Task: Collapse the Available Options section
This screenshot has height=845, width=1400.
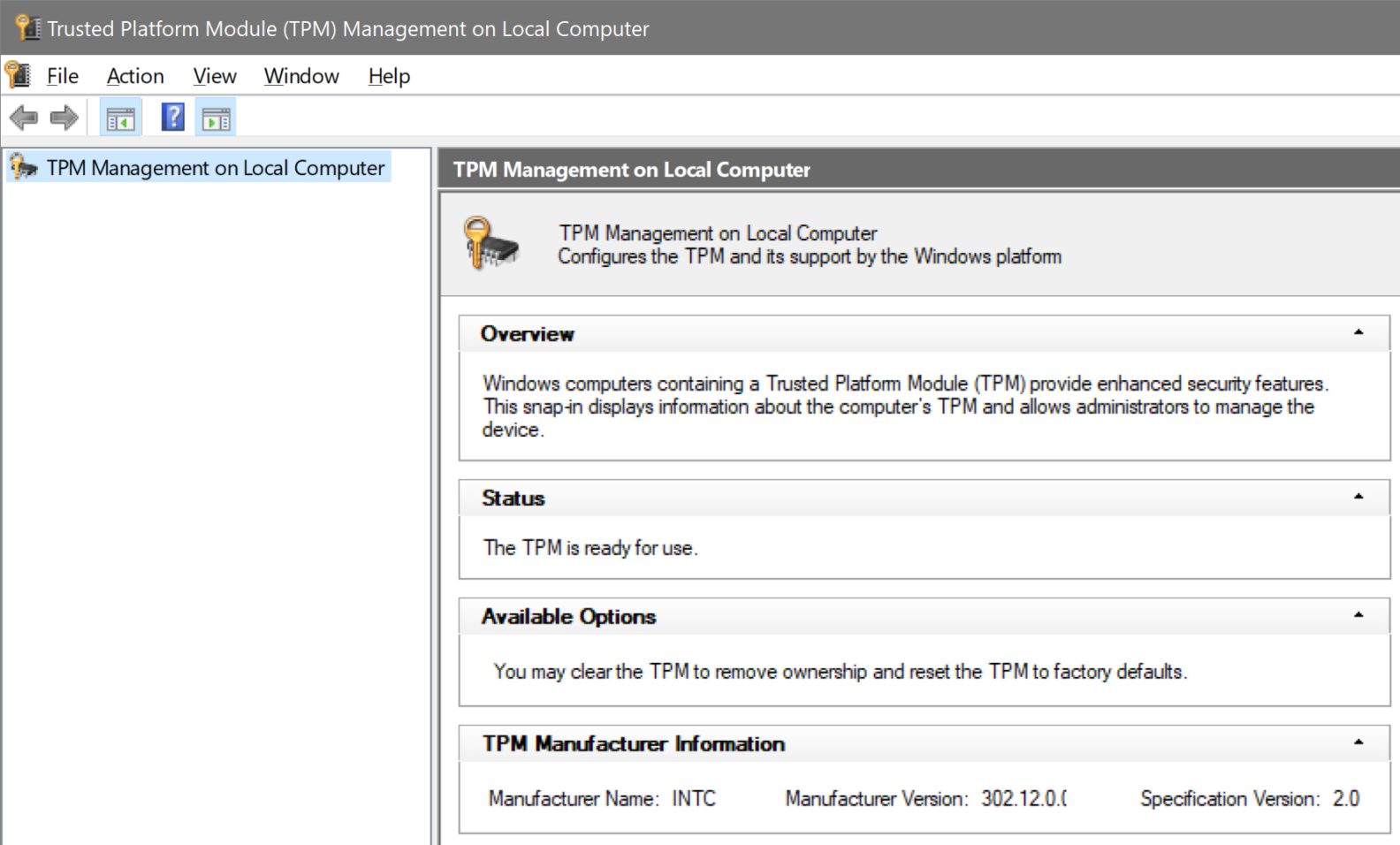Action: pyautogui.click(x=1358, y=616)
